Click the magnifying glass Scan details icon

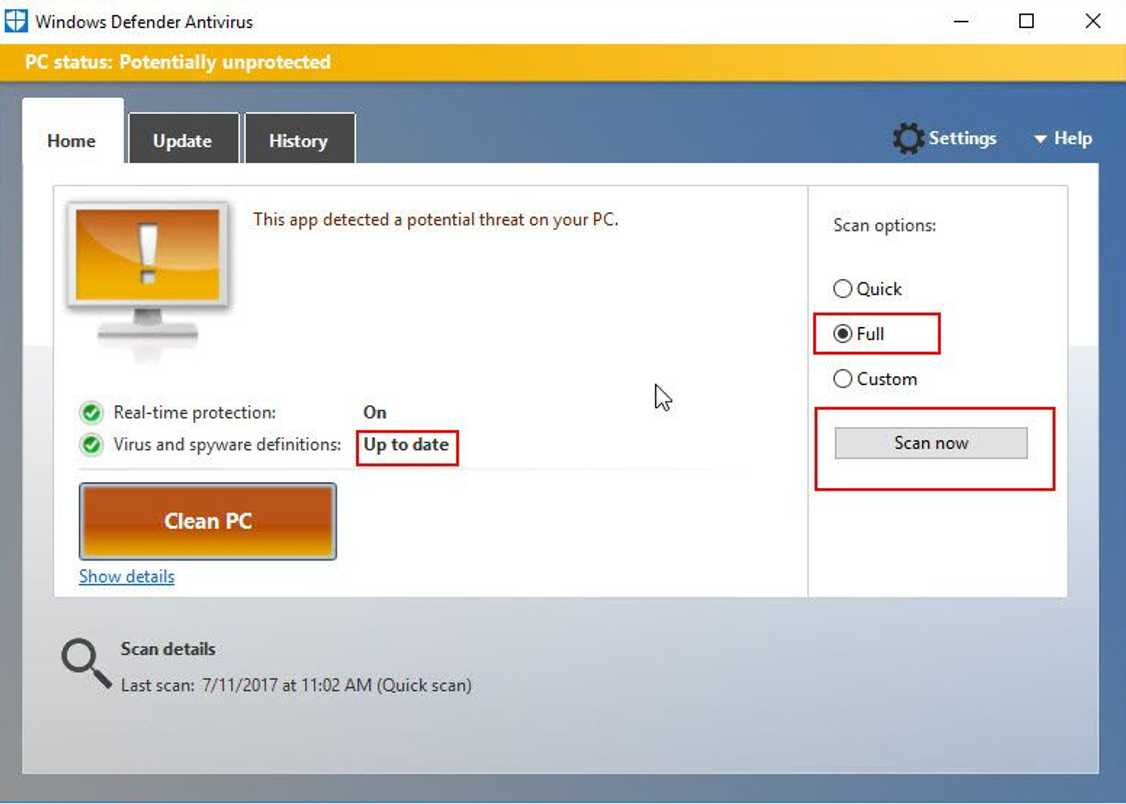[86, 664]
